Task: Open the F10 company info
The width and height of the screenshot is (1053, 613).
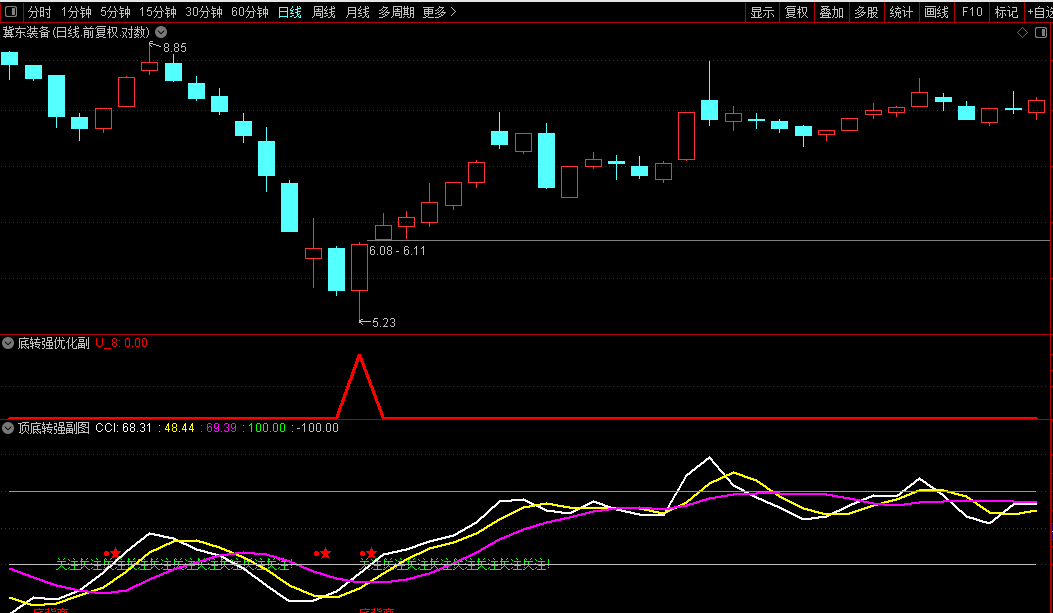Action: click(972, 12)
